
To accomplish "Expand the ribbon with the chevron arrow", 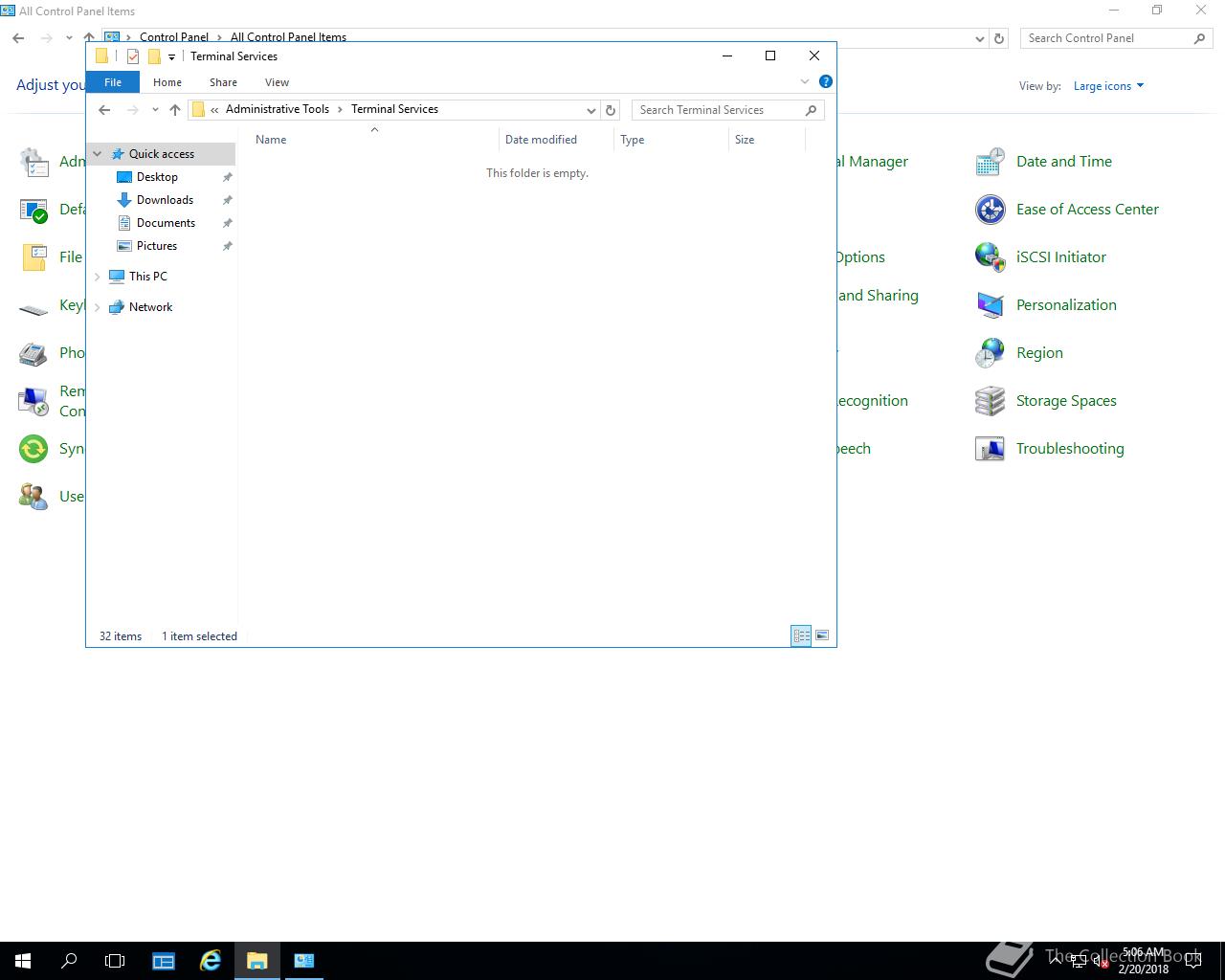I will 805,81.
